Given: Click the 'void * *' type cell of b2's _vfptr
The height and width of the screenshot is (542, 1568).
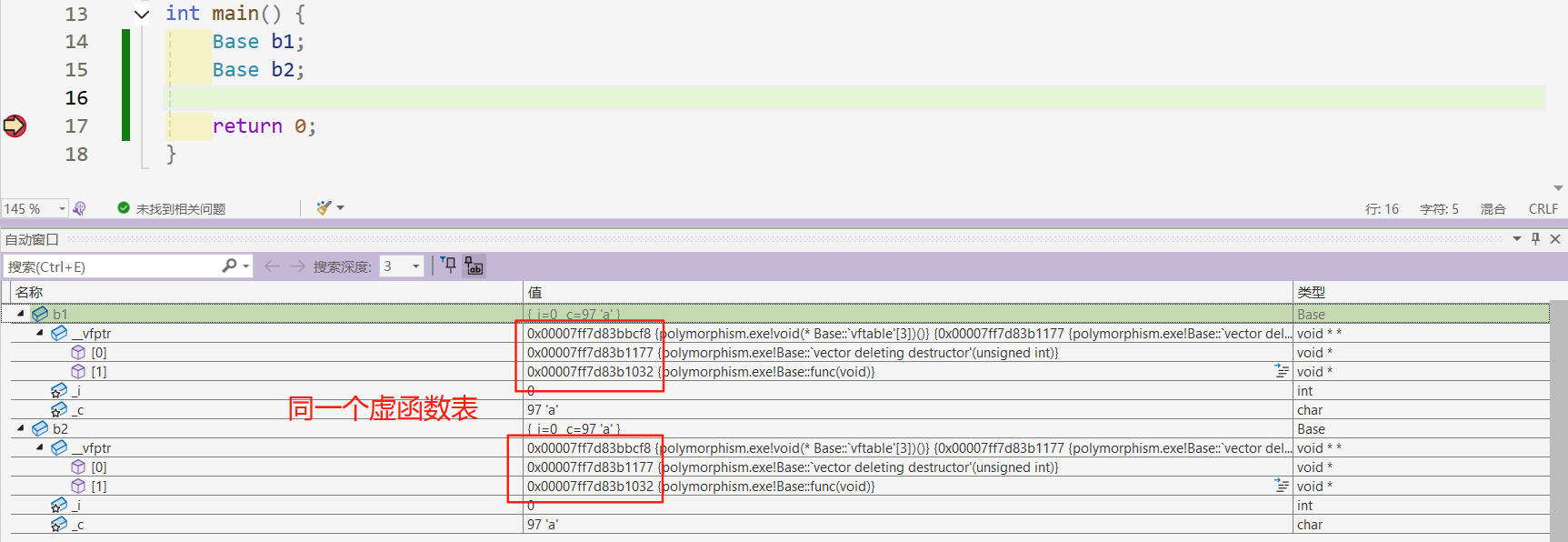Looking at the screenshot, I should [1421, 448].
